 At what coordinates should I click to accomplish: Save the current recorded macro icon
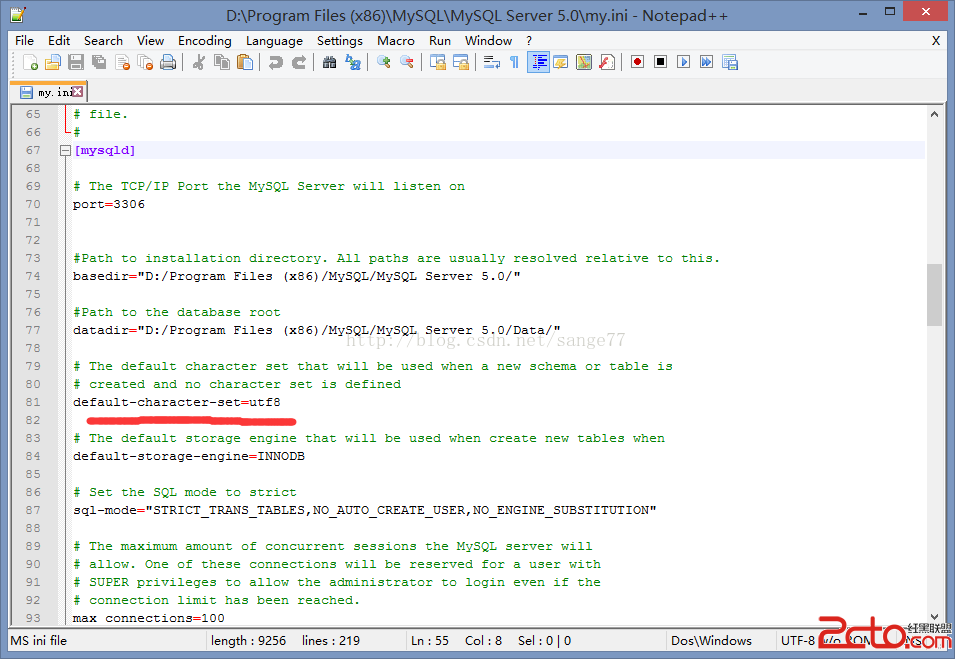730,62
